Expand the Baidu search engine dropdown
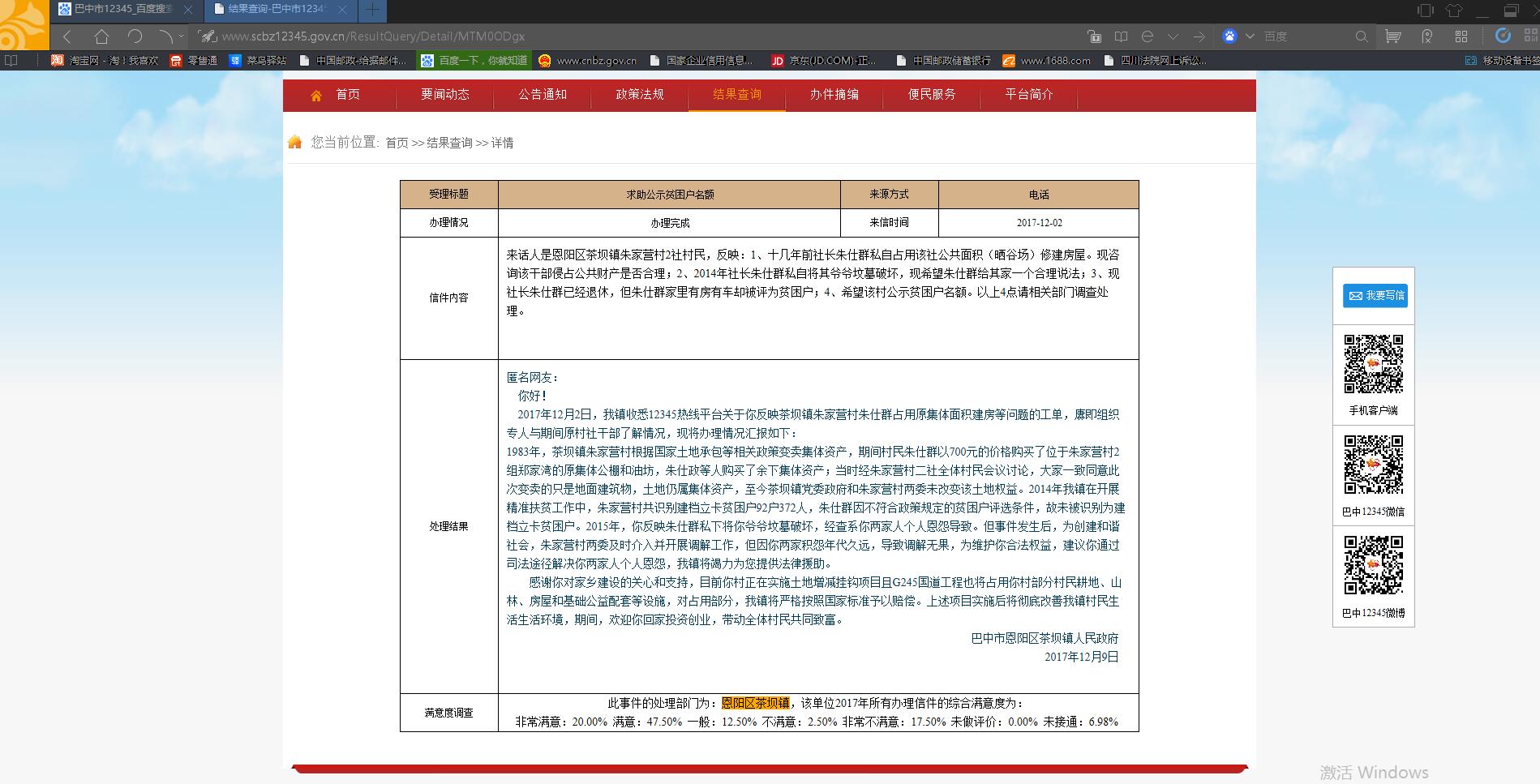The image size is (1540, 784). coord(1250,36)
